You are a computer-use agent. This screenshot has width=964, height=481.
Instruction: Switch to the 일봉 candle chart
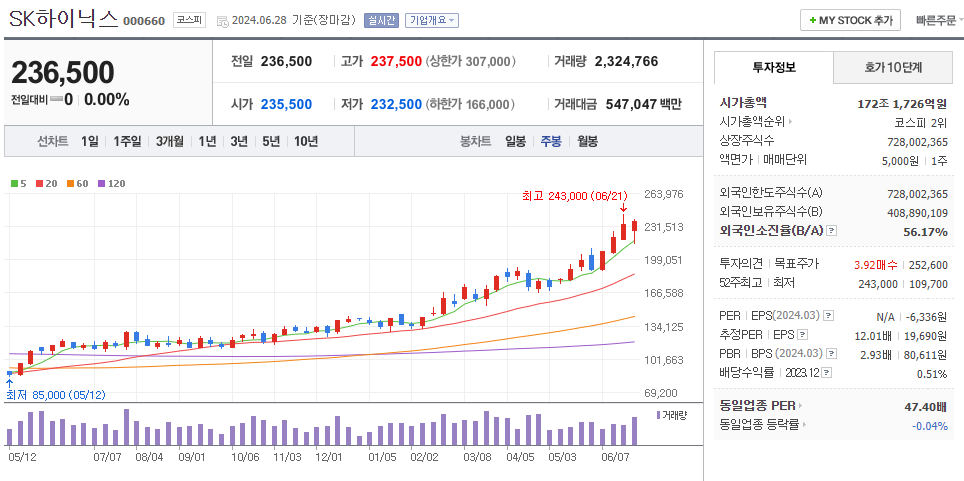point(515,141)
